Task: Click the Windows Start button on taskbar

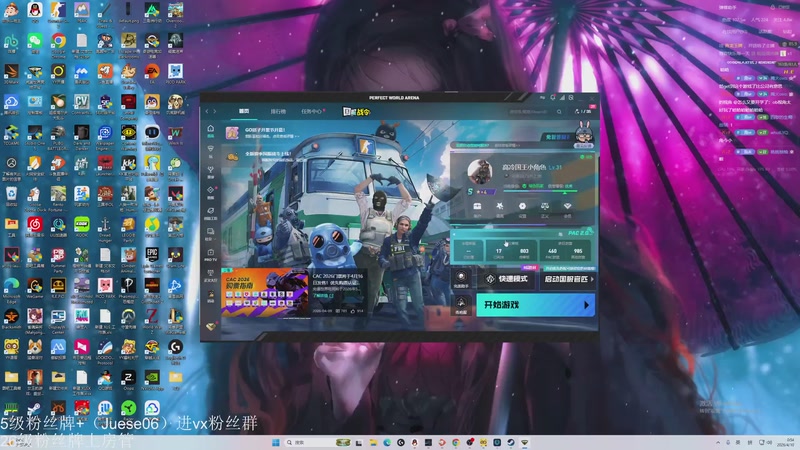Action: [x=276, y=442]
